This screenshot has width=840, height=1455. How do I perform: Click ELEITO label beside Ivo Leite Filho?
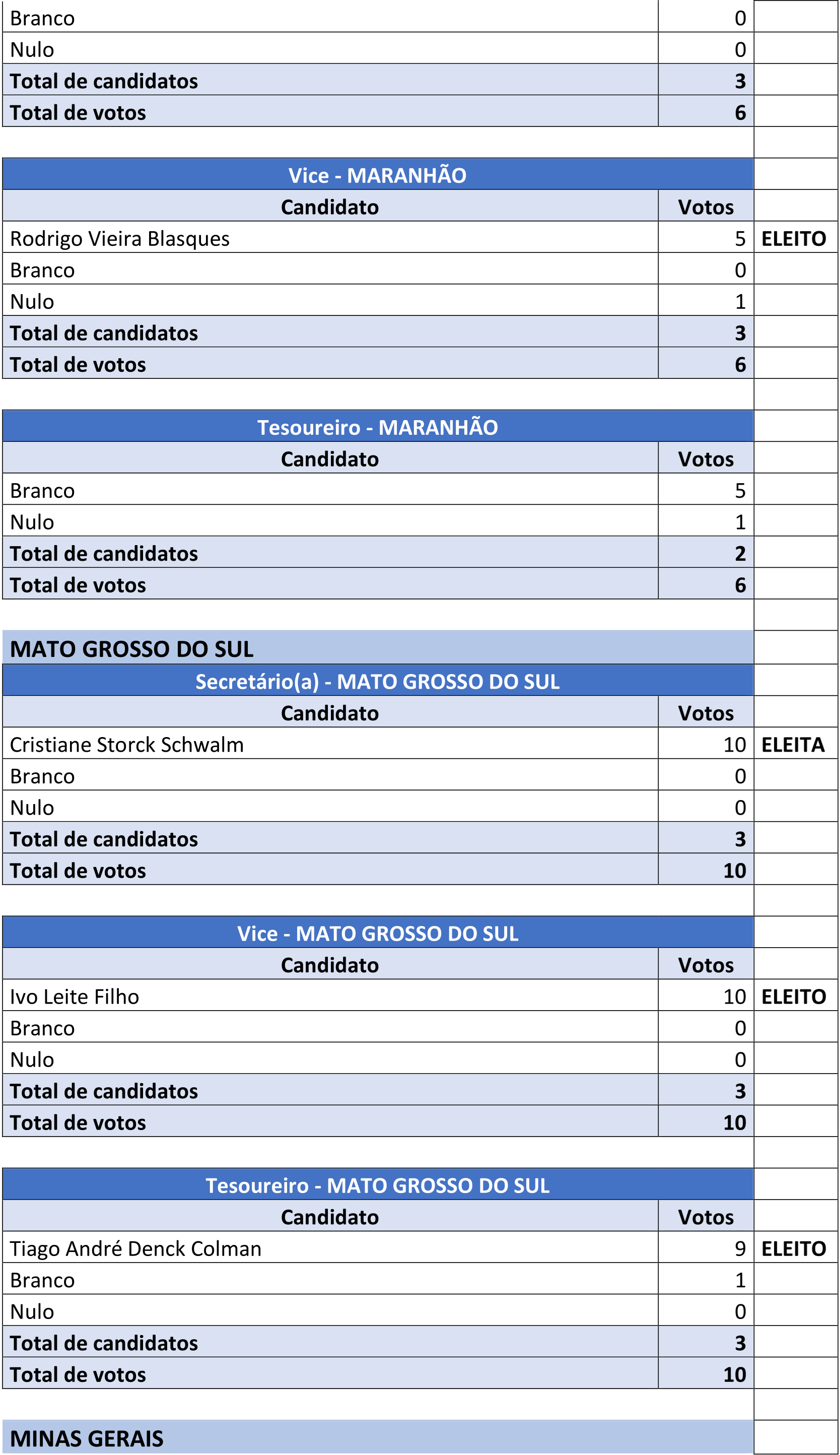click(793, 997)
